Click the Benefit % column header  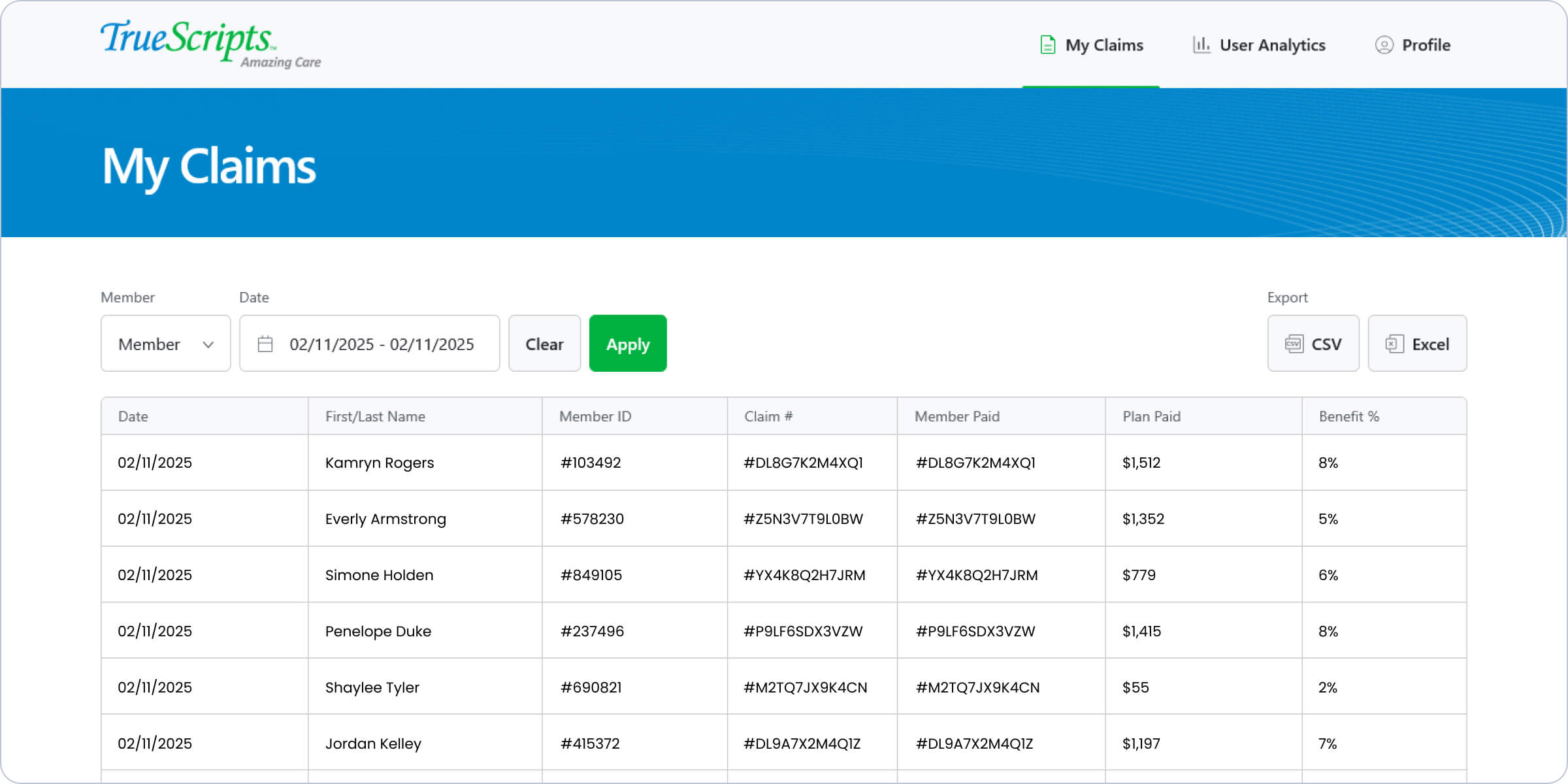[x=1348, y=417]
